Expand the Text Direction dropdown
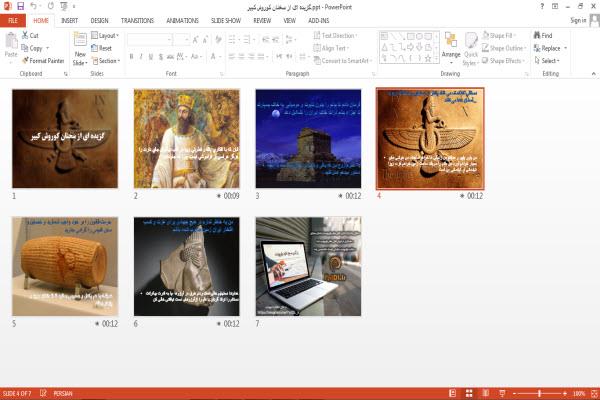Image resolution: width=600 pixels, height=400 pixels. pos(336,35)
